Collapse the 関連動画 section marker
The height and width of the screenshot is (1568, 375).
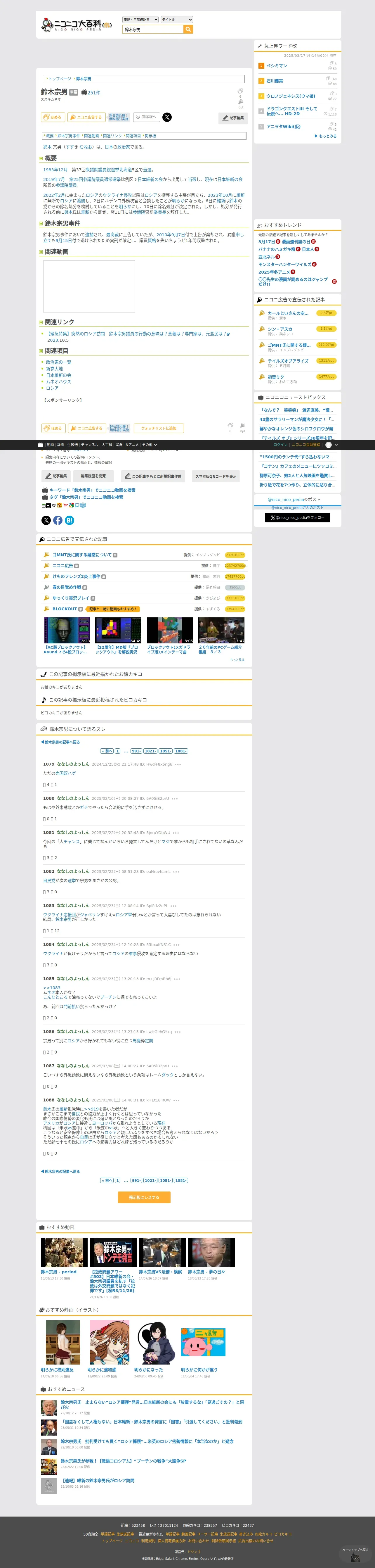41,252
